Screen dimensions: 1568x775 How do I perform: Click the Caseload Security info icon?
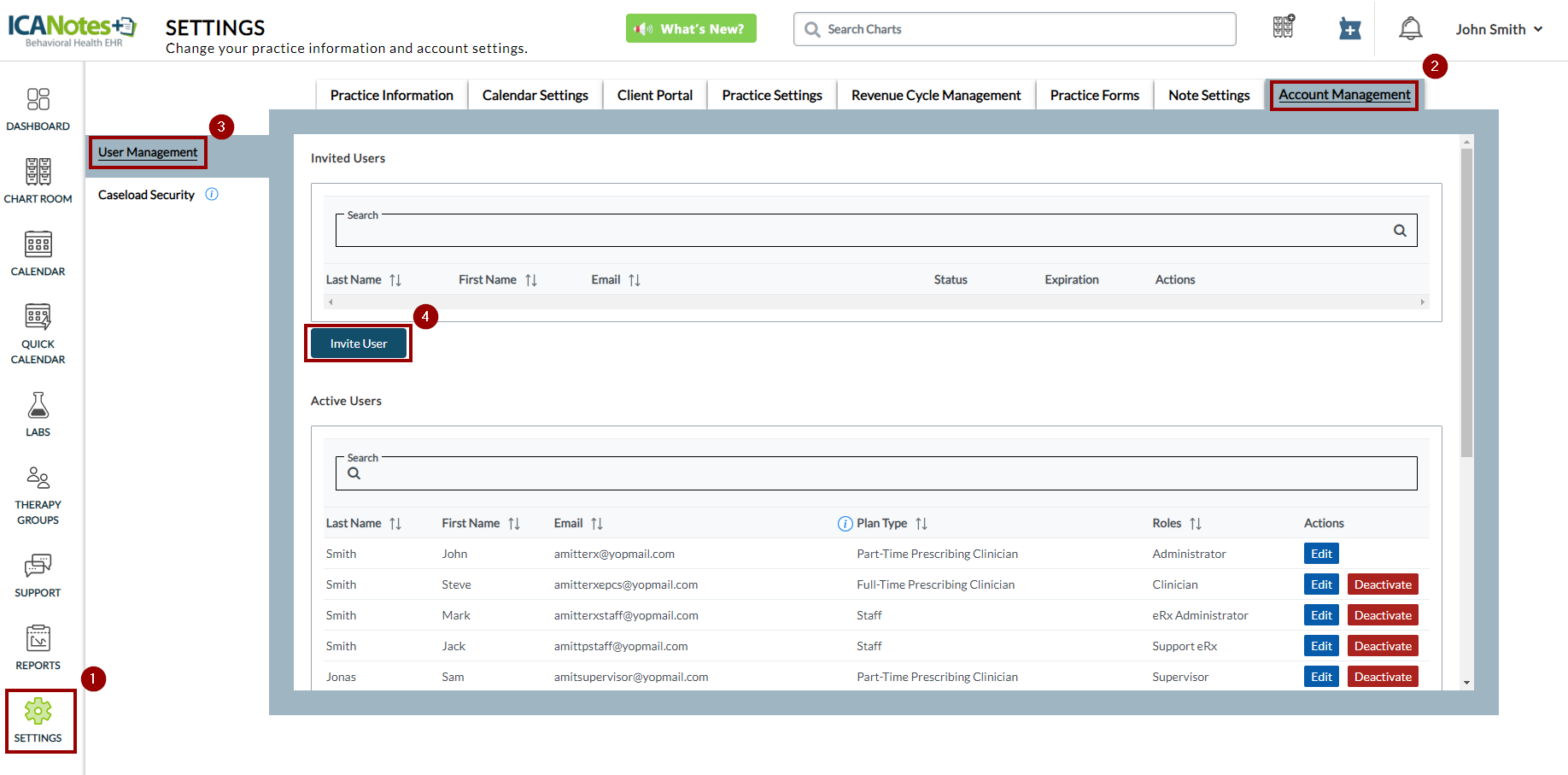(x=212, y=195)
